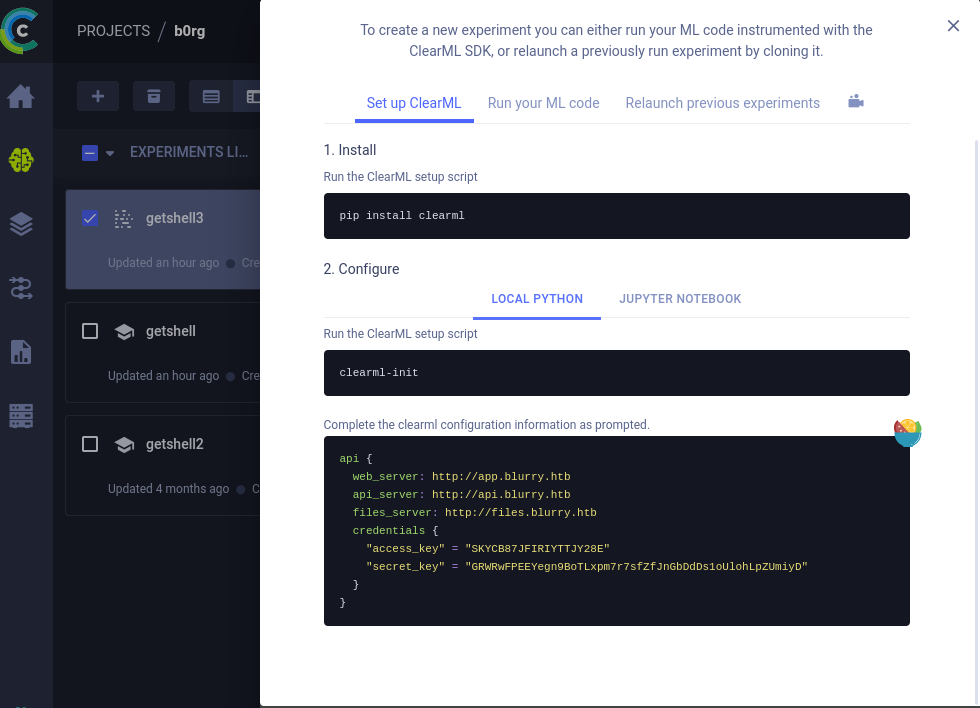Click the pip install clearml code block
The image size is (980, 708).
[616, 216]
